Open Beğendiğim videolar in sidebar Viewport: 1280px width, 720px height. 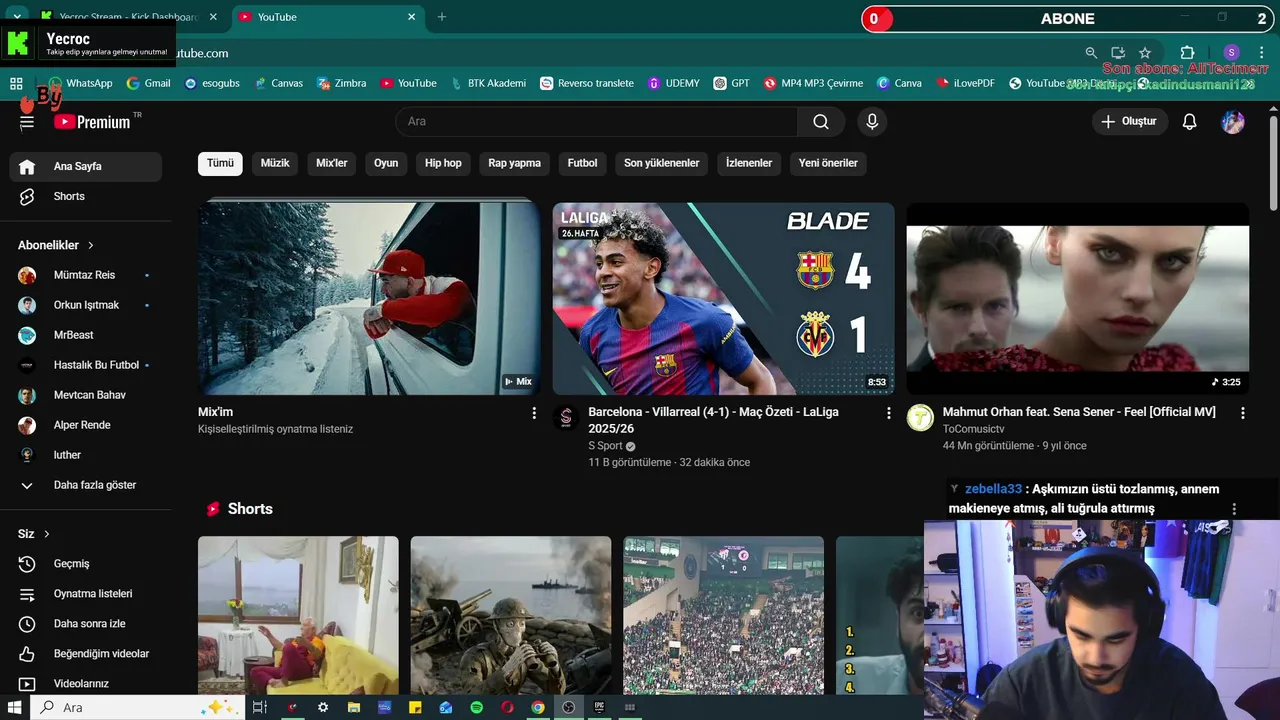click(86, 654)
